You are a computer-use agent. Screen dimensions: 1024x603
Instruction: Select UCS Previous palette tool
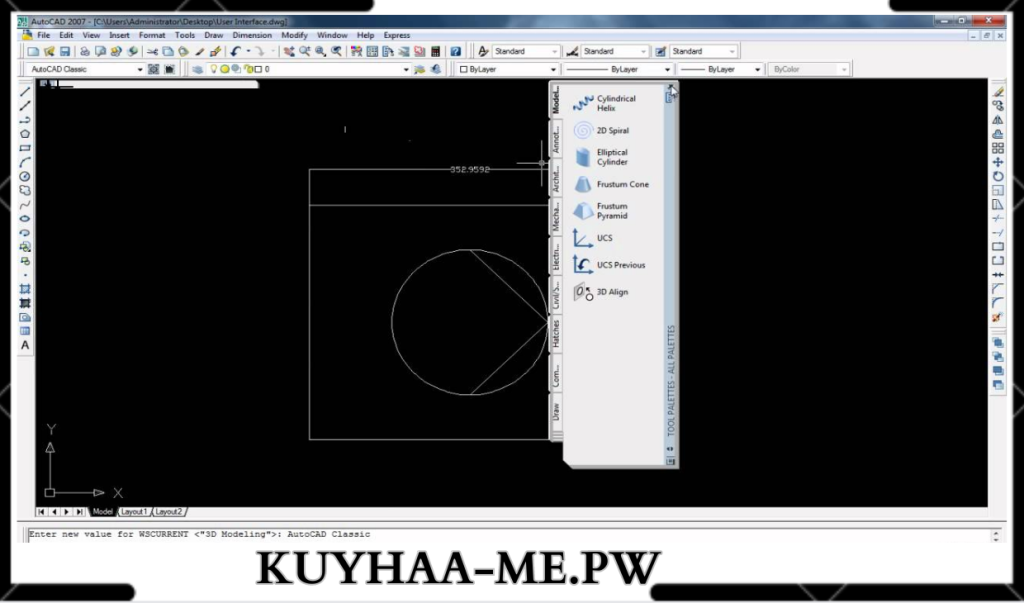pyautogui.click(x=609, y=265)
